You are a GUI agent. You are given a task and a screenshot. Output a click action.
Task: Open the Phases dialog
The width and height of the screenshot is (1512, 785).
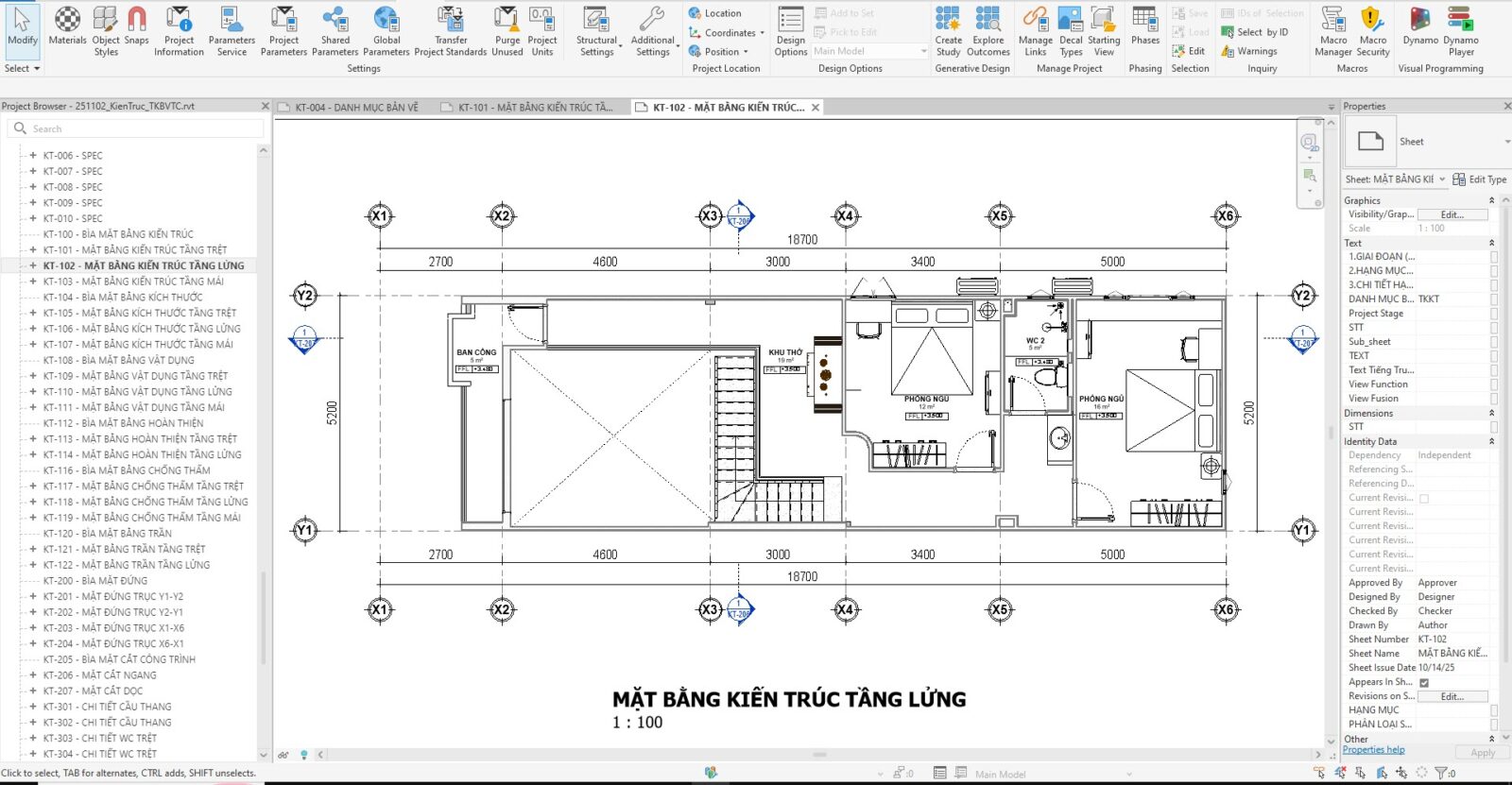pos(1144,26)
